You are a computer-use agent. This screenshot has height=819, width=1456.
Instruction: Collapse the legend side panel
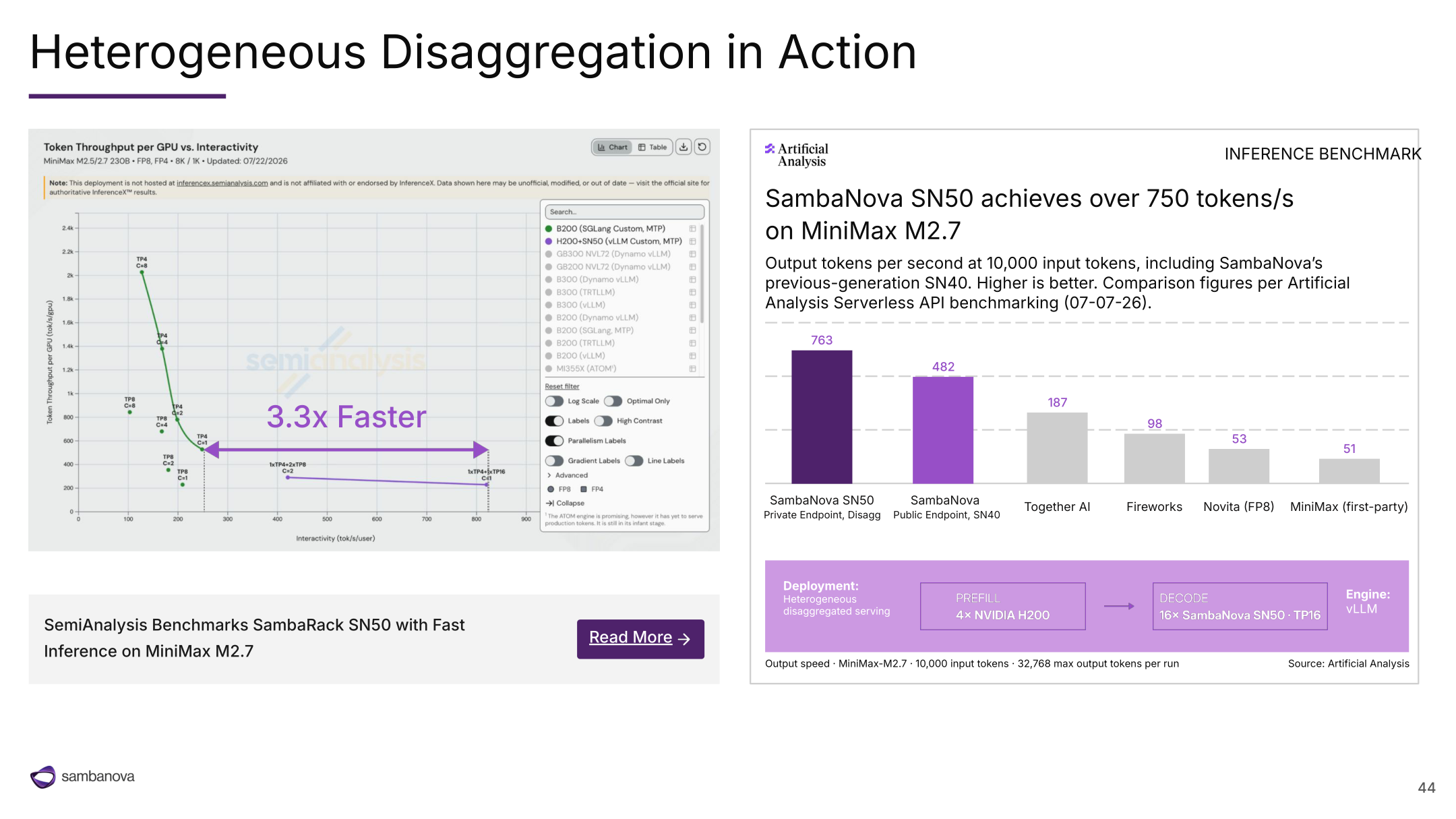point(565,504)
